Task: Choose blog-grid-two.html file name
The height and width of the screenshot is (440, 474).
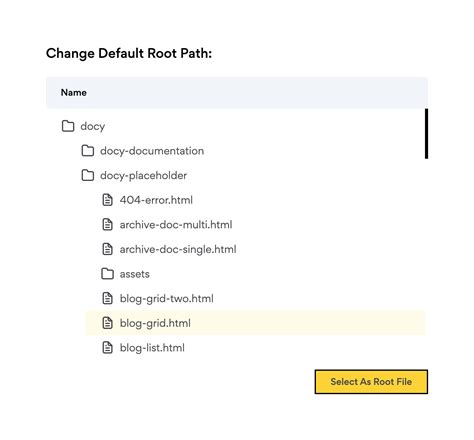Action: click(x=167, y=298)
